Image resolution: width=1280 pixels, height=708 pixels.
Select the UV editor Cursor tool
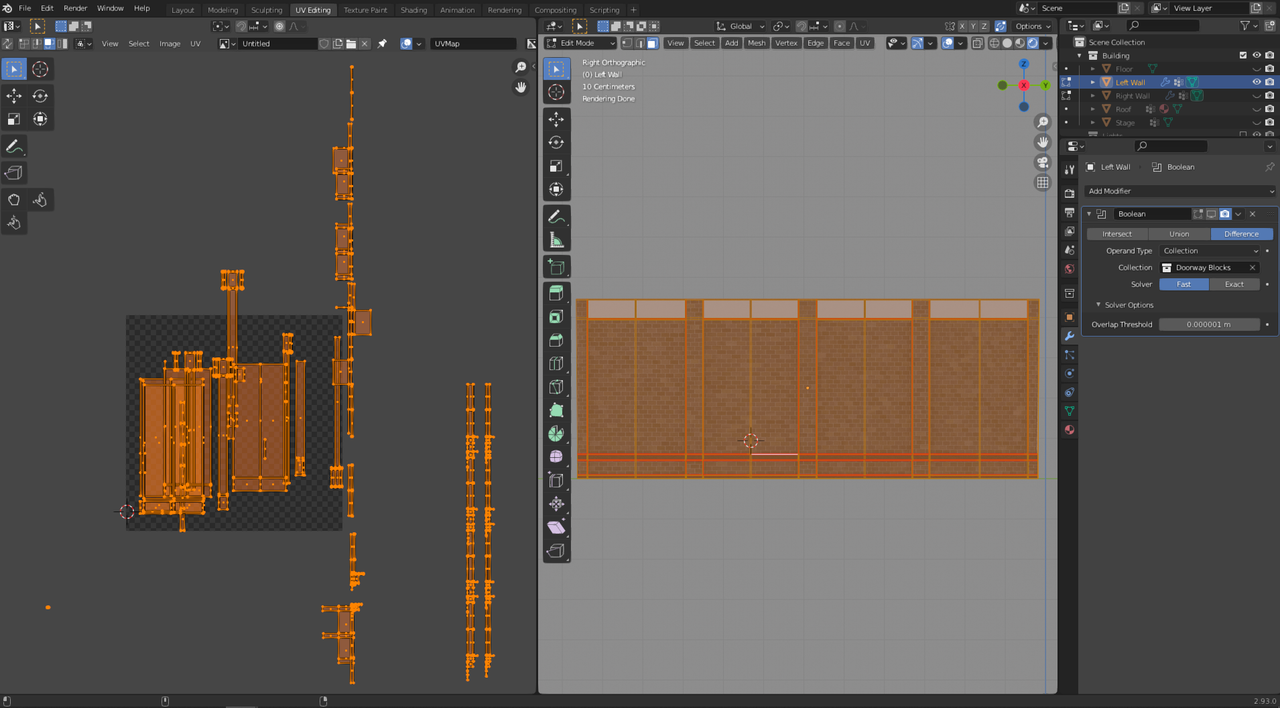(40, 69)
